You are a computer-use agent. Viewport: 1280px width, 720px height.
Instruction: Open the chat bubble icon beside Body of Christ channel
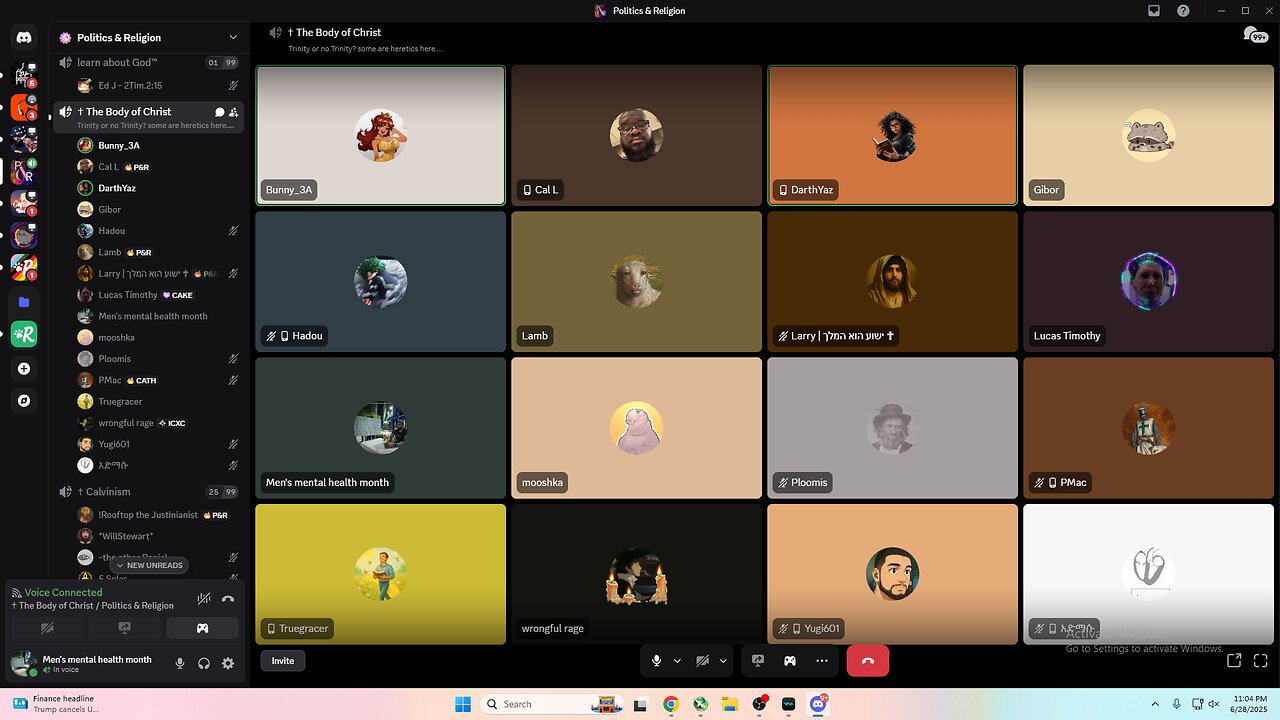(x=220, y=112)
